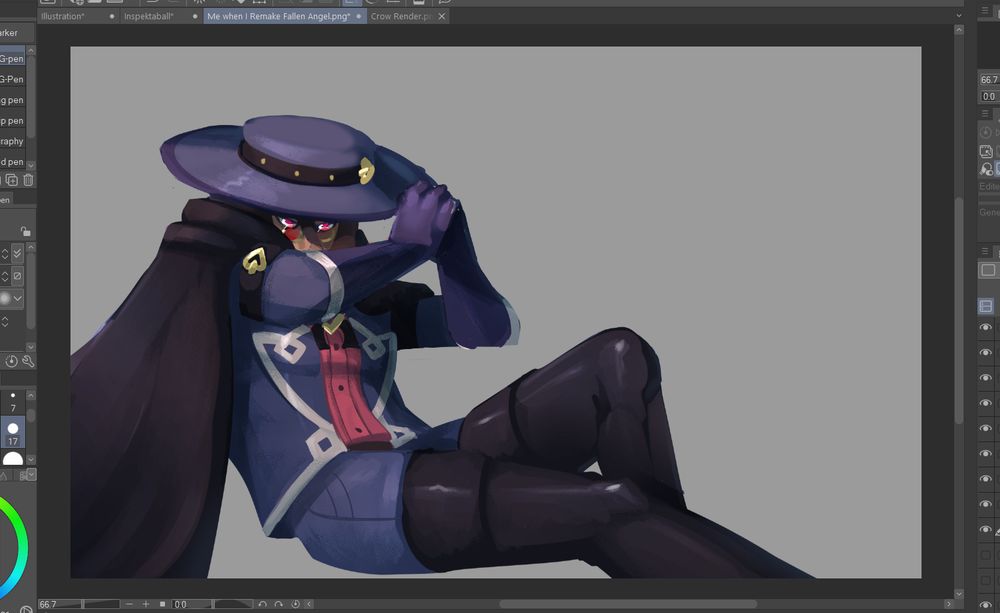Click the highlighted blue layer panel icon
1000x613 pixels.
click(985, 306)
